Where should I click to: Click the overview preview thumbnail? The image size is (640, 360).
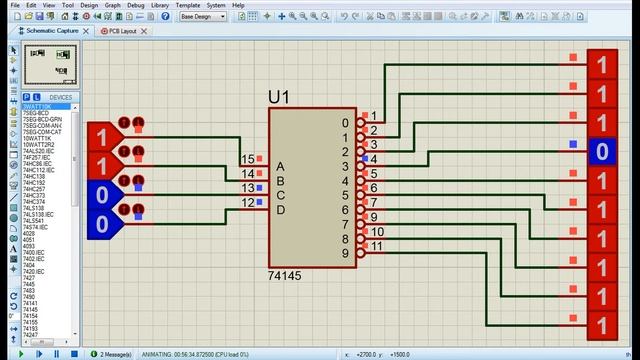click(50, 64)
